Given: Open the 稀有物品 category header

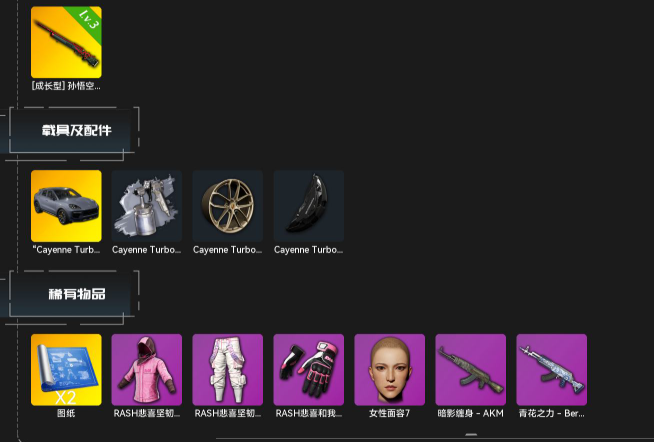Looking at the screenshot, I should [x=74, y=294].
